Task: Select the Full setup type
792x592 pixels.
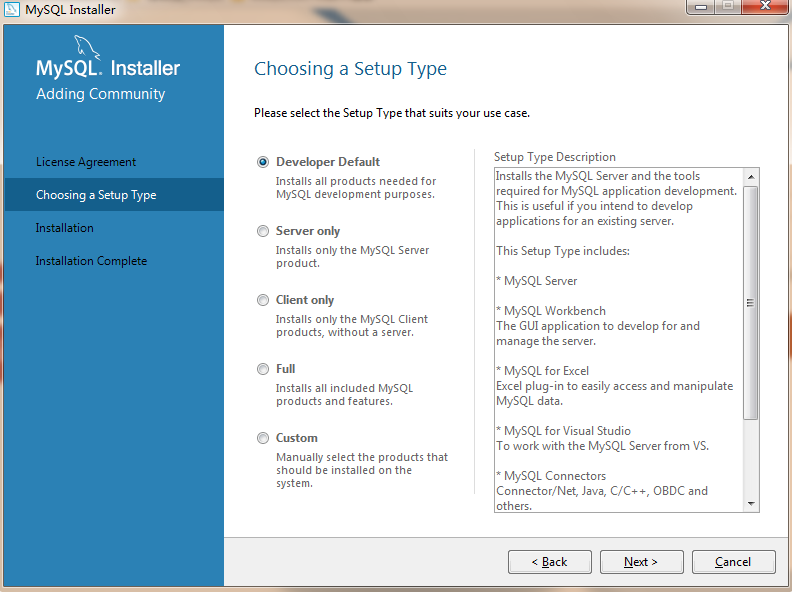Action: pyautogui.click(x=263, y=369)
